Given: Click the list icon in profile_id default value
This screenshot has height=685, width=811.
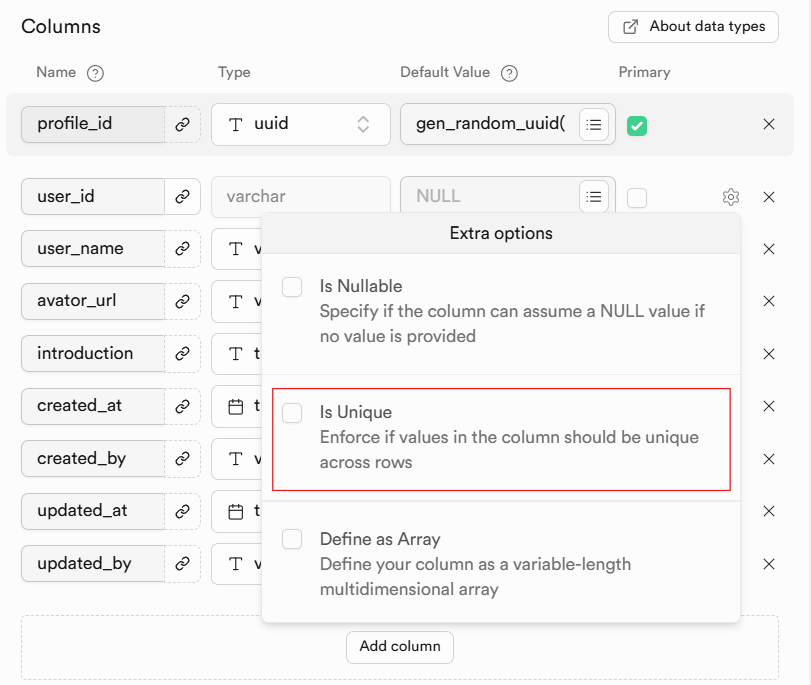Looking at the screenshot, I should click(594, 125).
